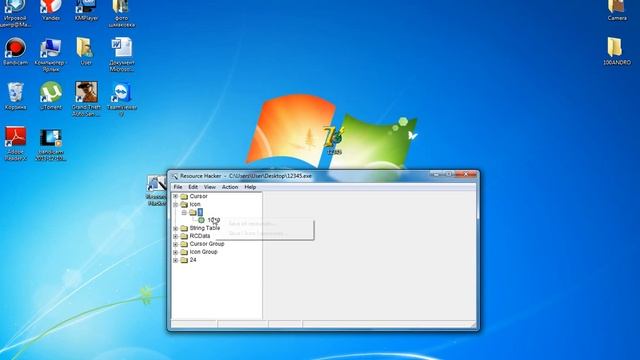
Task: Select the String Table label
Action: point(204,228)
